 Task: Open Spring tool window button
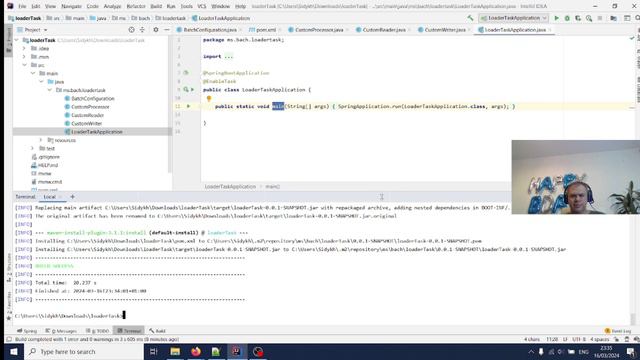(x=27, y=331)
